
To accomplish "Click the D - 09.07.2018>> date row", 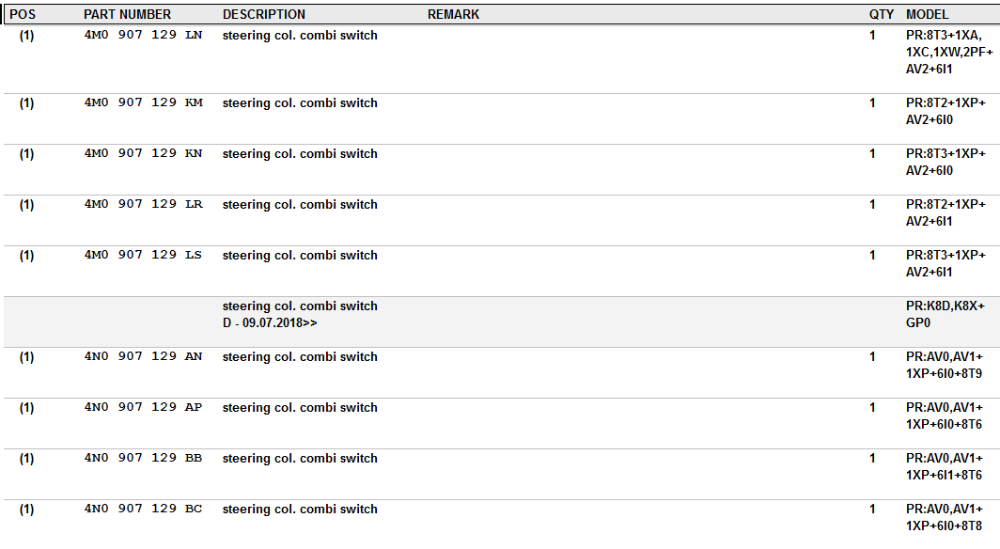I will [269, 323].
